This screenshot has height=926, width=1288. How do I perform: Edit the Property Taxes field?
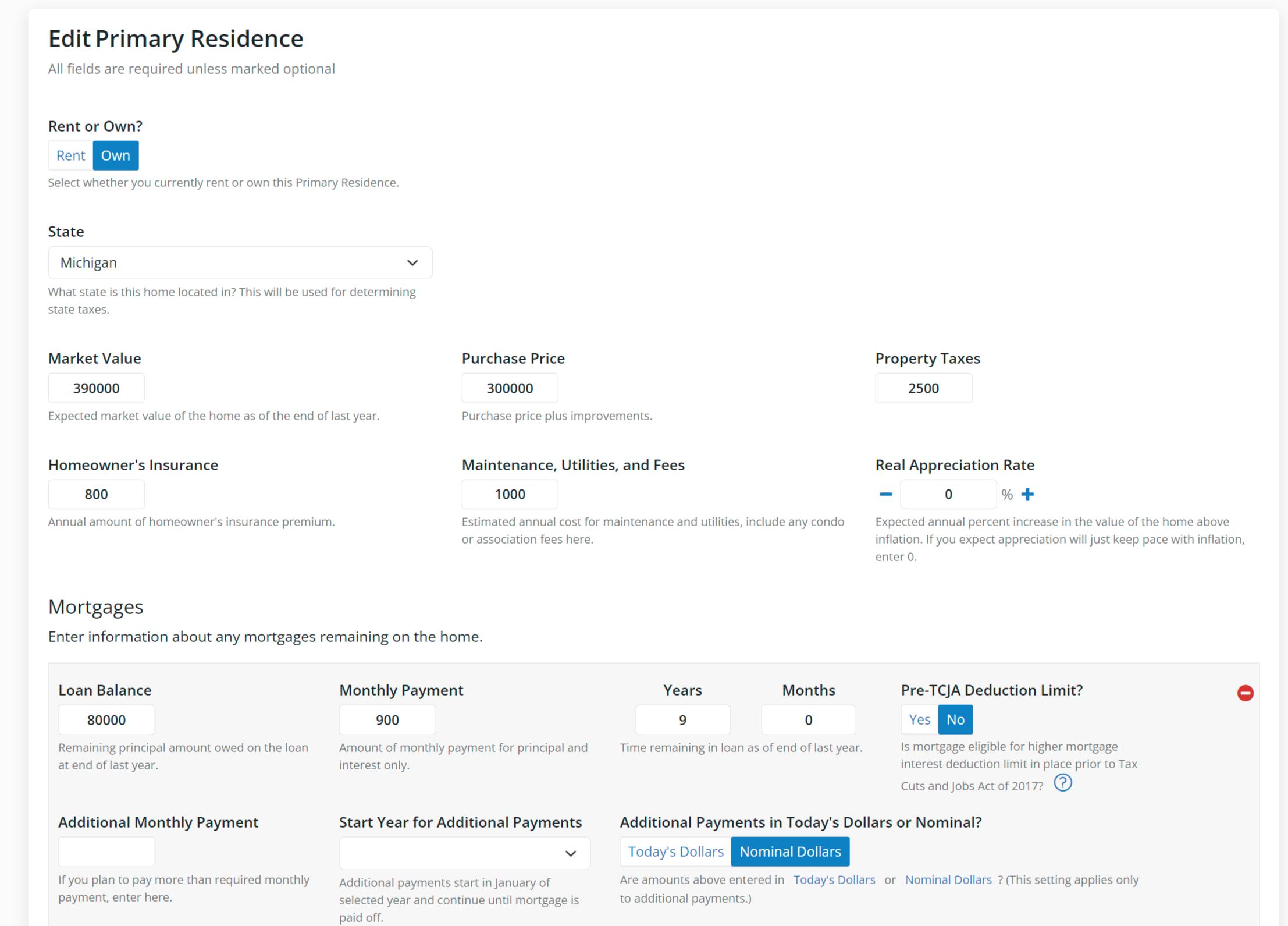point(923,388)
